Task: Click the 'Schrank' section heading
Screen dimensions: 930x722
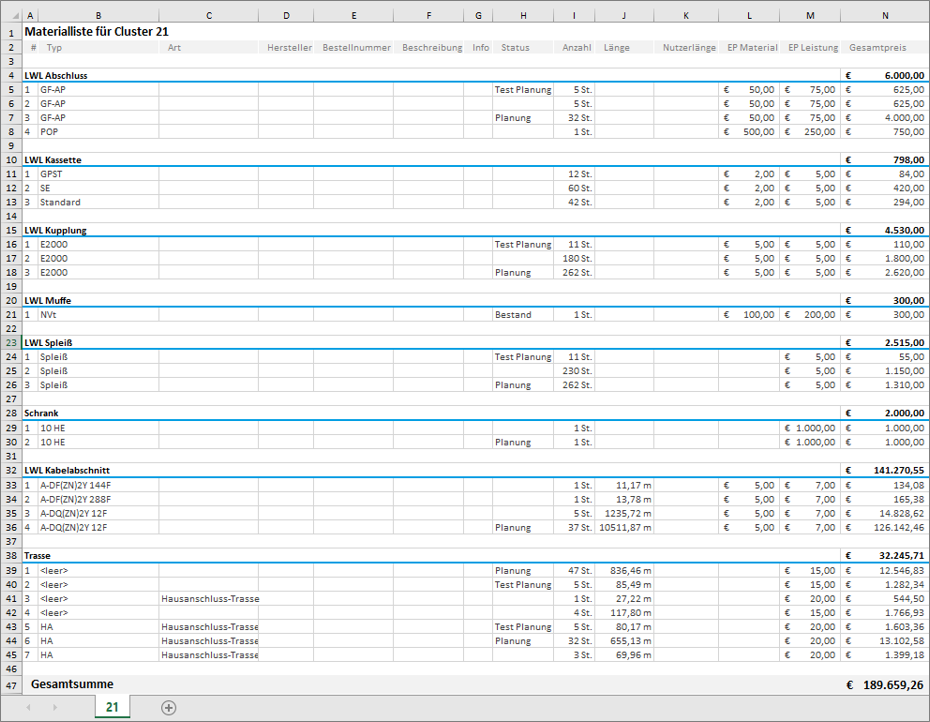Action: tap(41, 413)
